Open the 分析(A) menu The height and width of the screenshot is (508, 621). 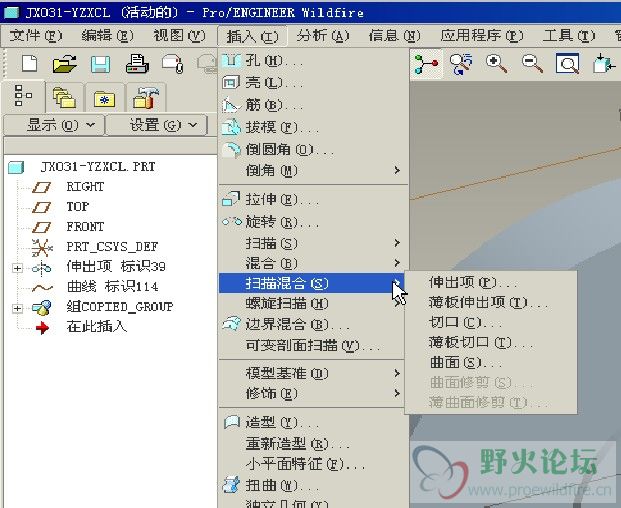[x=323, y=36]
